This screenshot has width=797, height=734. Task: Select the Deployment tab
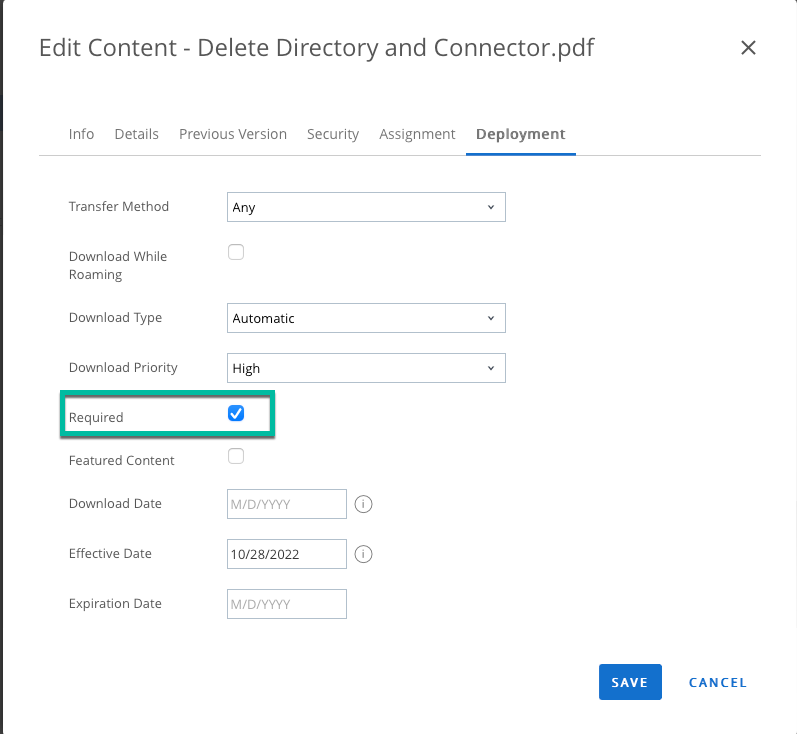pyautogui.click(x=521, y=134)
